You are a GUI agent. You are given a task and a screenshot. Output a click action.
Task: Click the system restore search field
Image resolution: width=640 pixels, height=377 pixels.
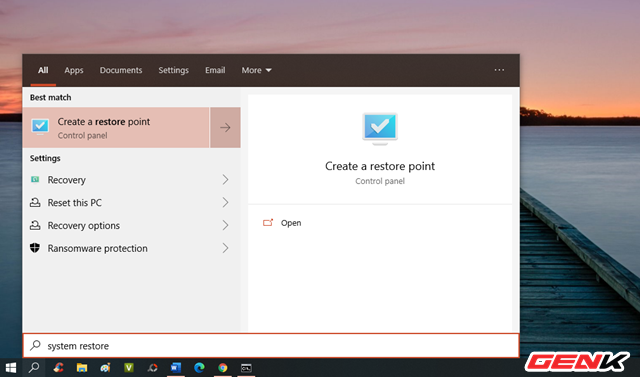(x=271, y=346)
